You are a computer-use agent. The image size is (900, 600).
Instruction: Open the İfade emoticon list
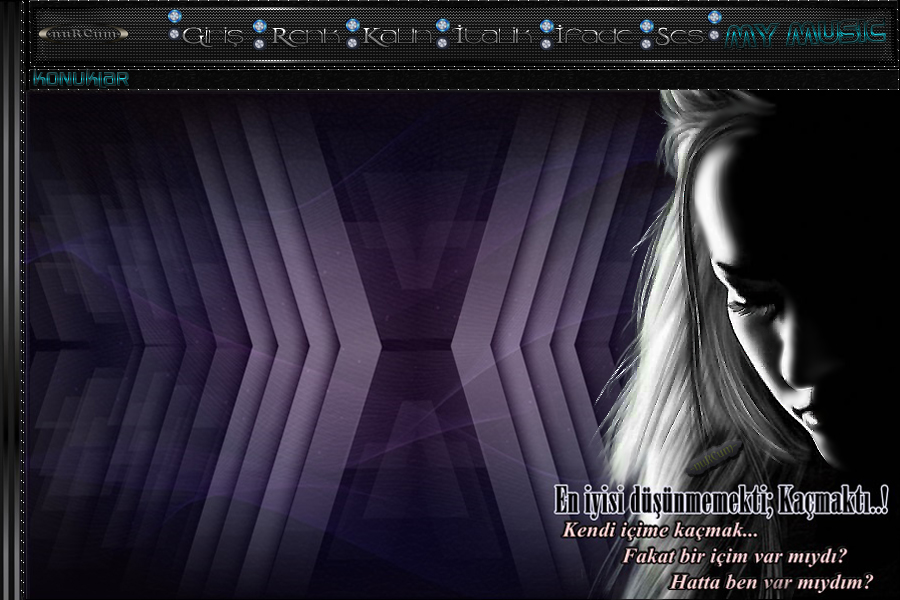click(596, 37)
